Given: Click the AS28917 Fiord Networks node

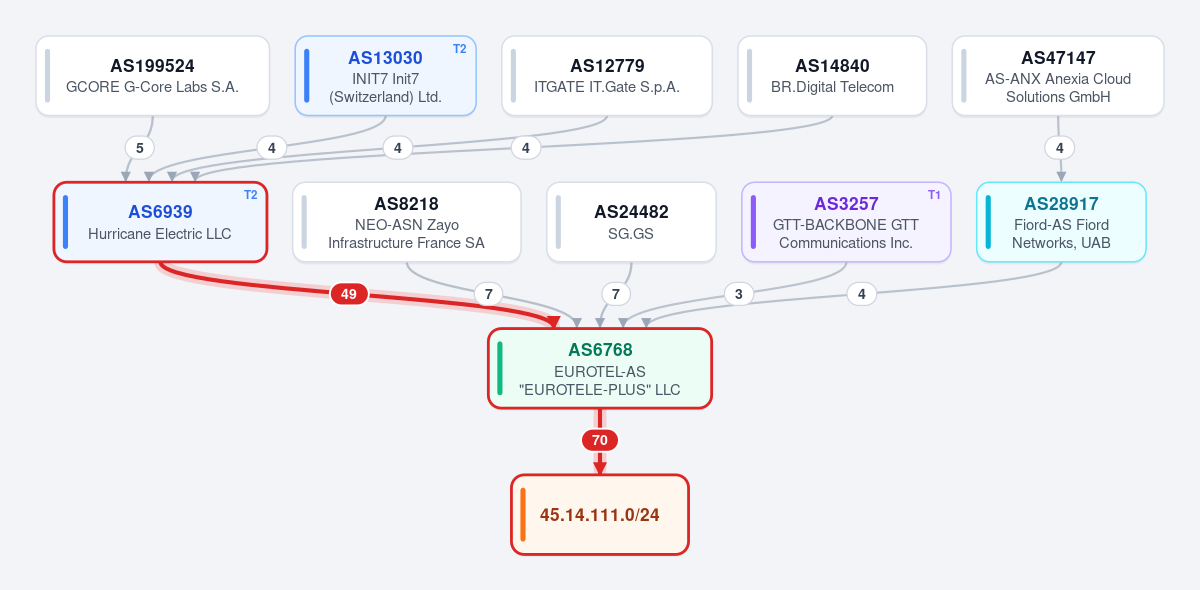Looking at the screenshot, I should point(1061,222).
